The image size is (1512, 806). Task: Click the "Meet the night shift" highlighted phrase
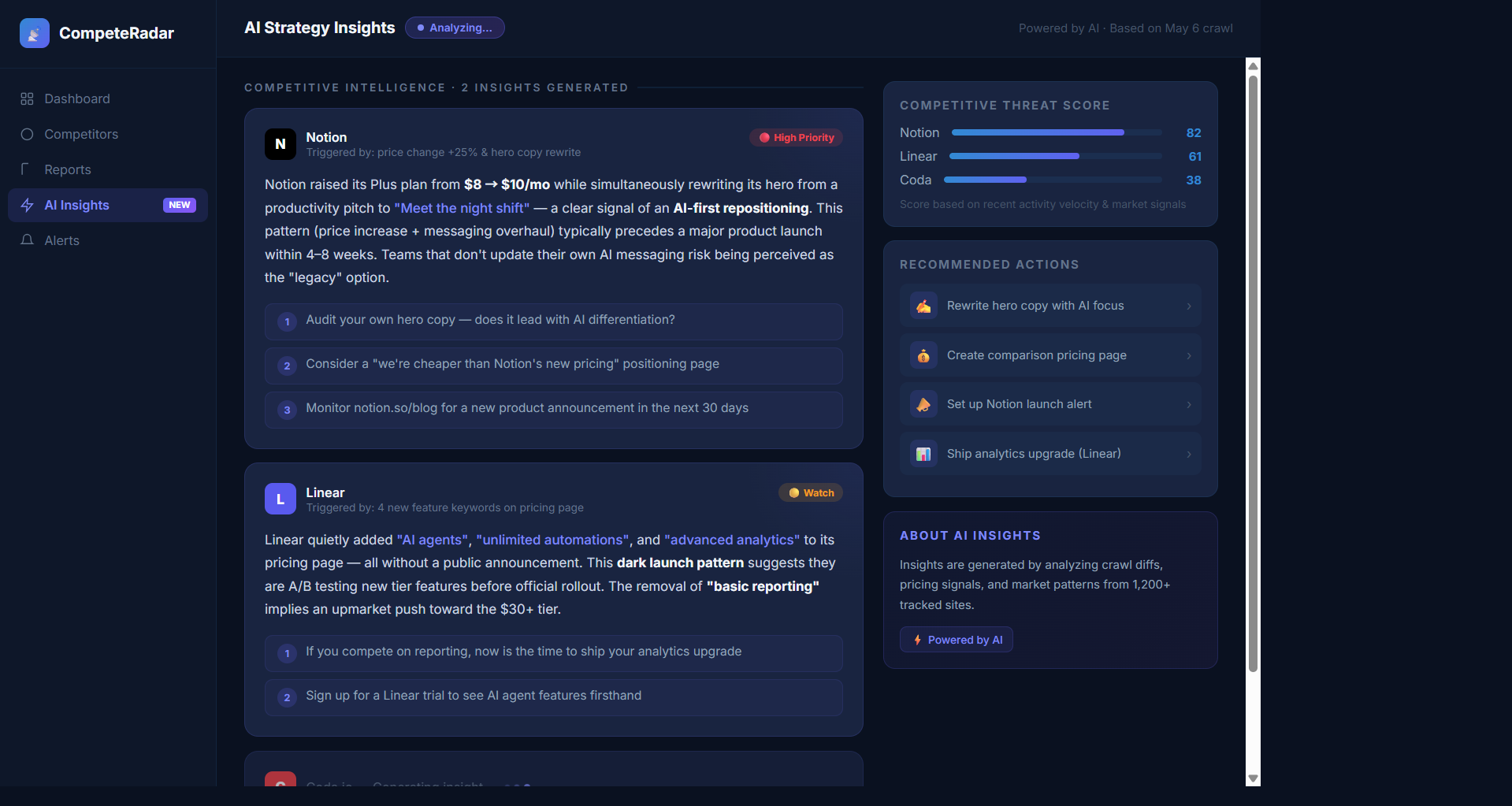(x=462, y=208)
